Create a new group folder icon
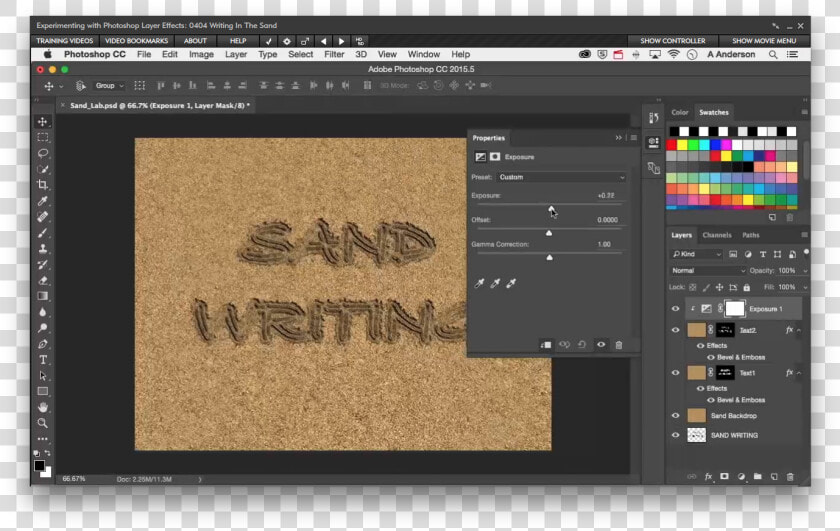 tap(758, 476)
